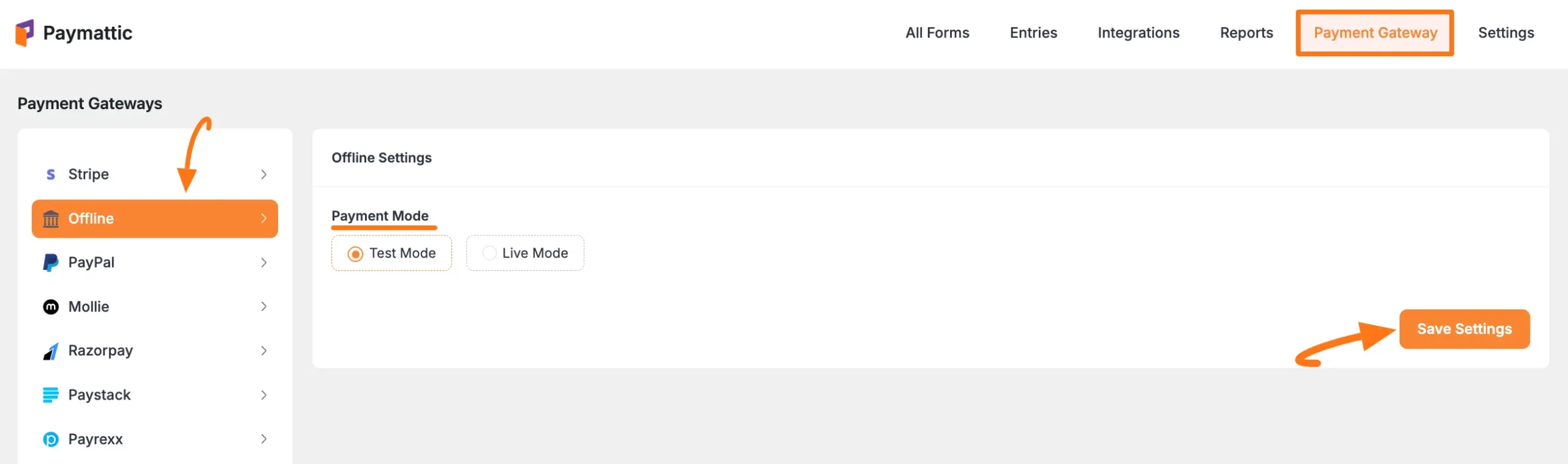This screenshot has width=1568, height=464.
Task: Select the PayPal payment icon
Action: (x=51, y=262)
